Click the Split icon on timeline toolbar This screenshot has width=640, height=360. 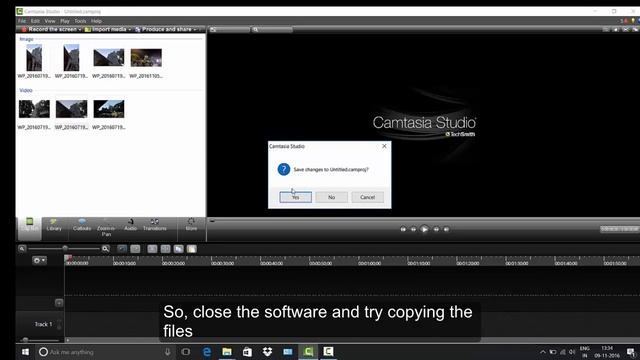pyautogui.click(x=165, y=249)
